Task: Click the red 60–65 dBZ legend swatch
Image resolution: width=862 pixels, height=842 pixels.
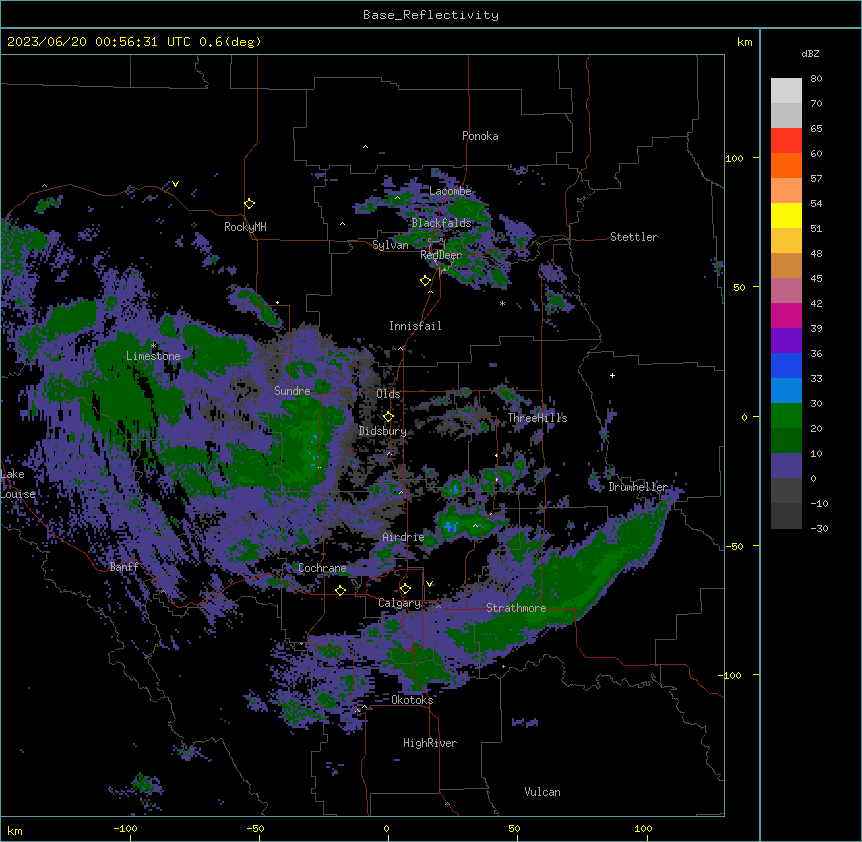Action: pos(786,140)
